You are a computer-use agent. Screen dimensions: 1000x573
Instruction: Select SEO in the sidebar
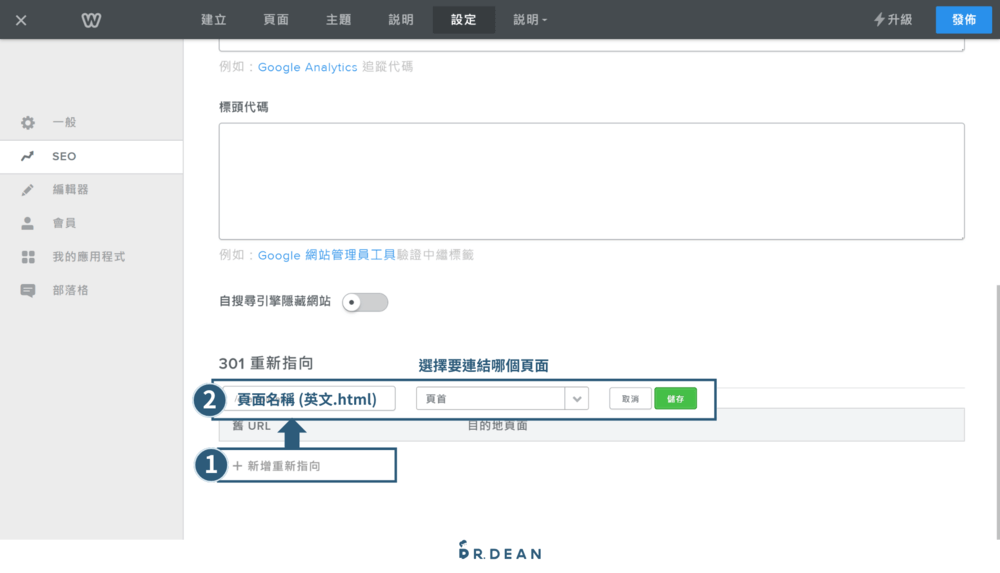pyautogui.click(x=92, y=156)
